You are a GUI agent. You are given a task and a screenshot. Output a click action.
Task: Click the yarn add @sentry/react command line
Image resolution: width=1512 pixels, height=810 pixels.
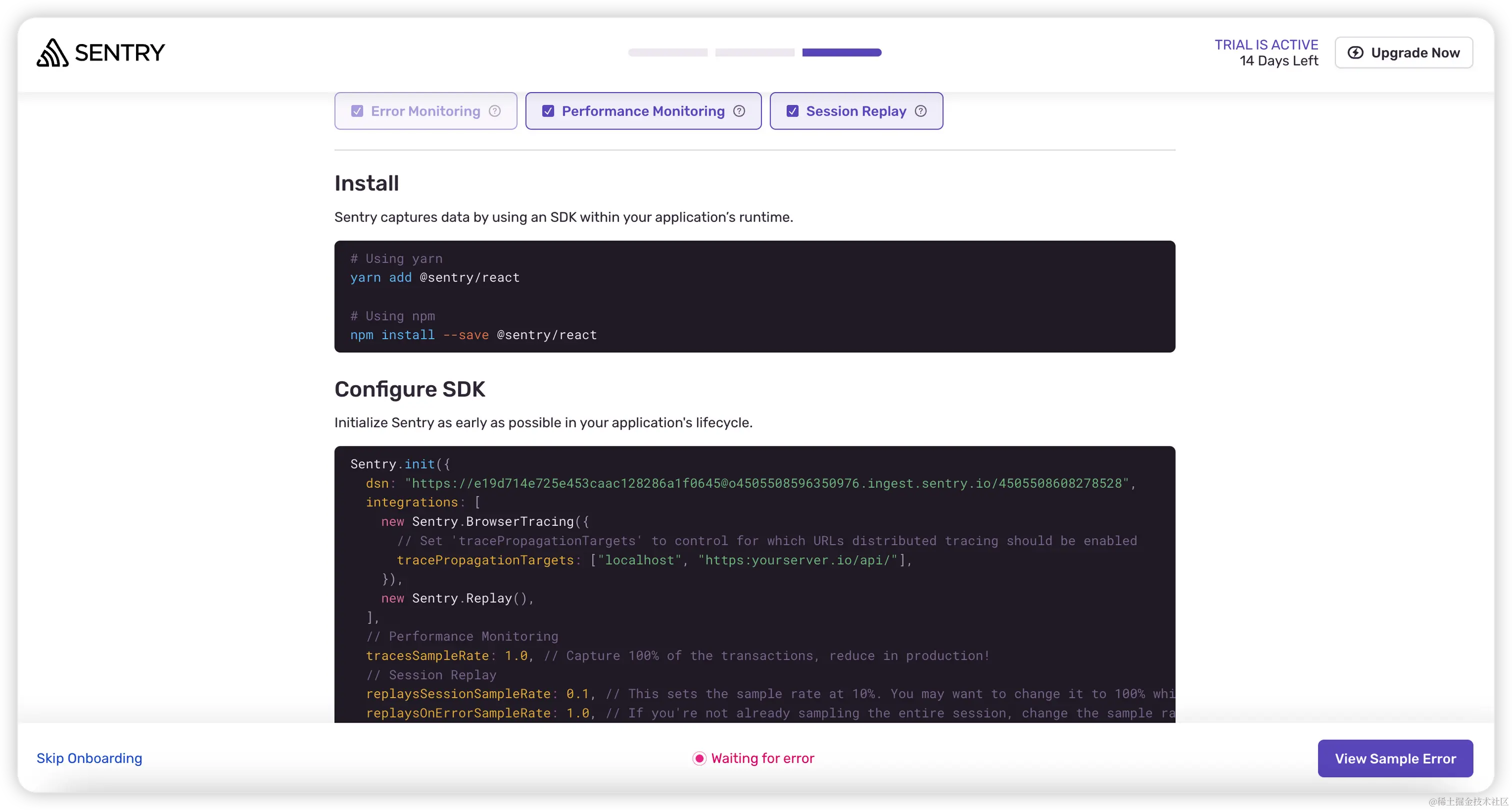click(435, 277)
